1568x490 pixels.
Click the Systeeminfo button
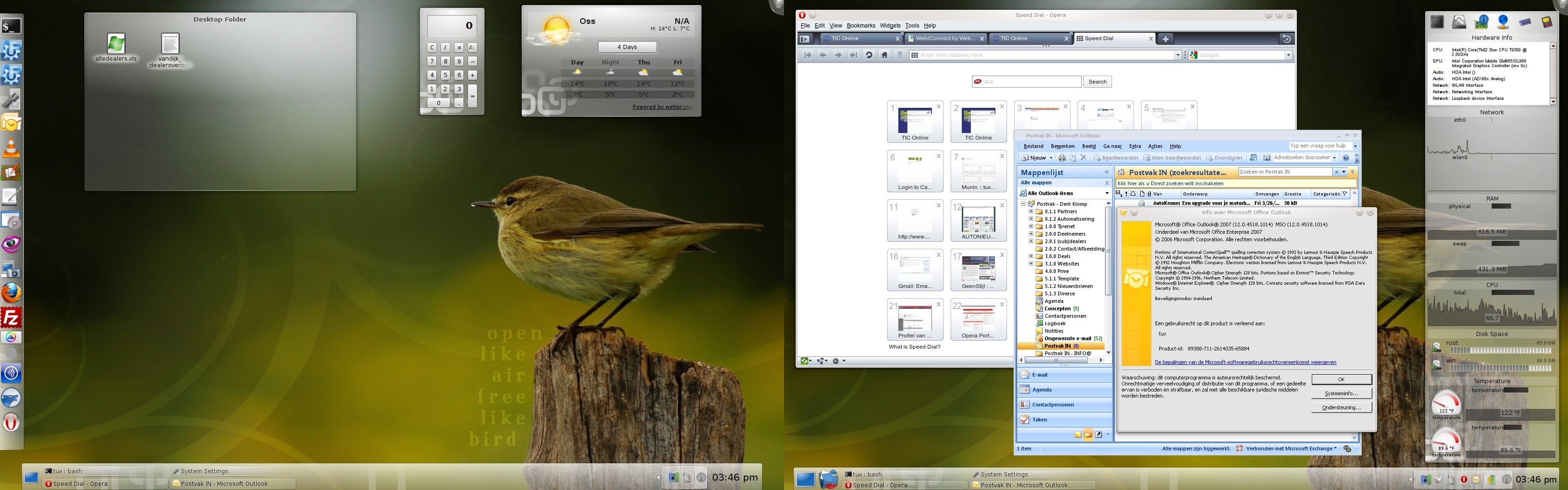[1341, 393]
